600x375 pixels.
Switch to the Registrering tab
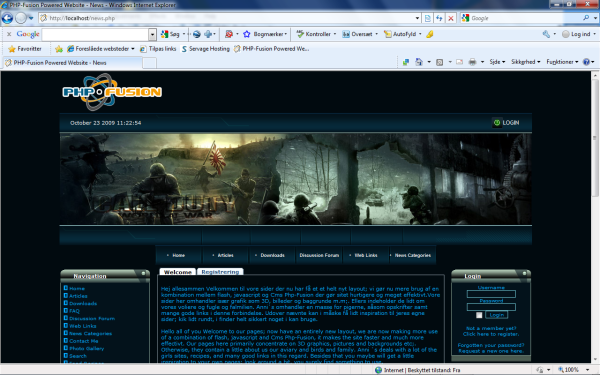[220, 272]
